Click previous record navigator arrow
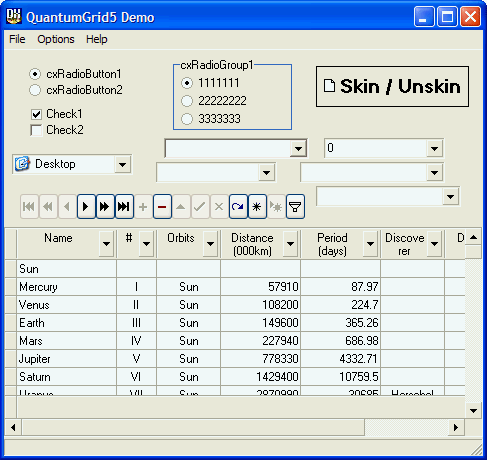 [x=67, y=207]
